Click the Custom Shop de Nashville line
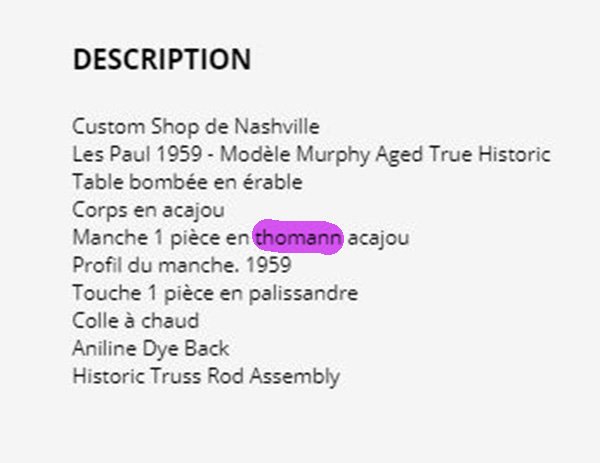The image size is (600, 463). (x=196, y=126)
